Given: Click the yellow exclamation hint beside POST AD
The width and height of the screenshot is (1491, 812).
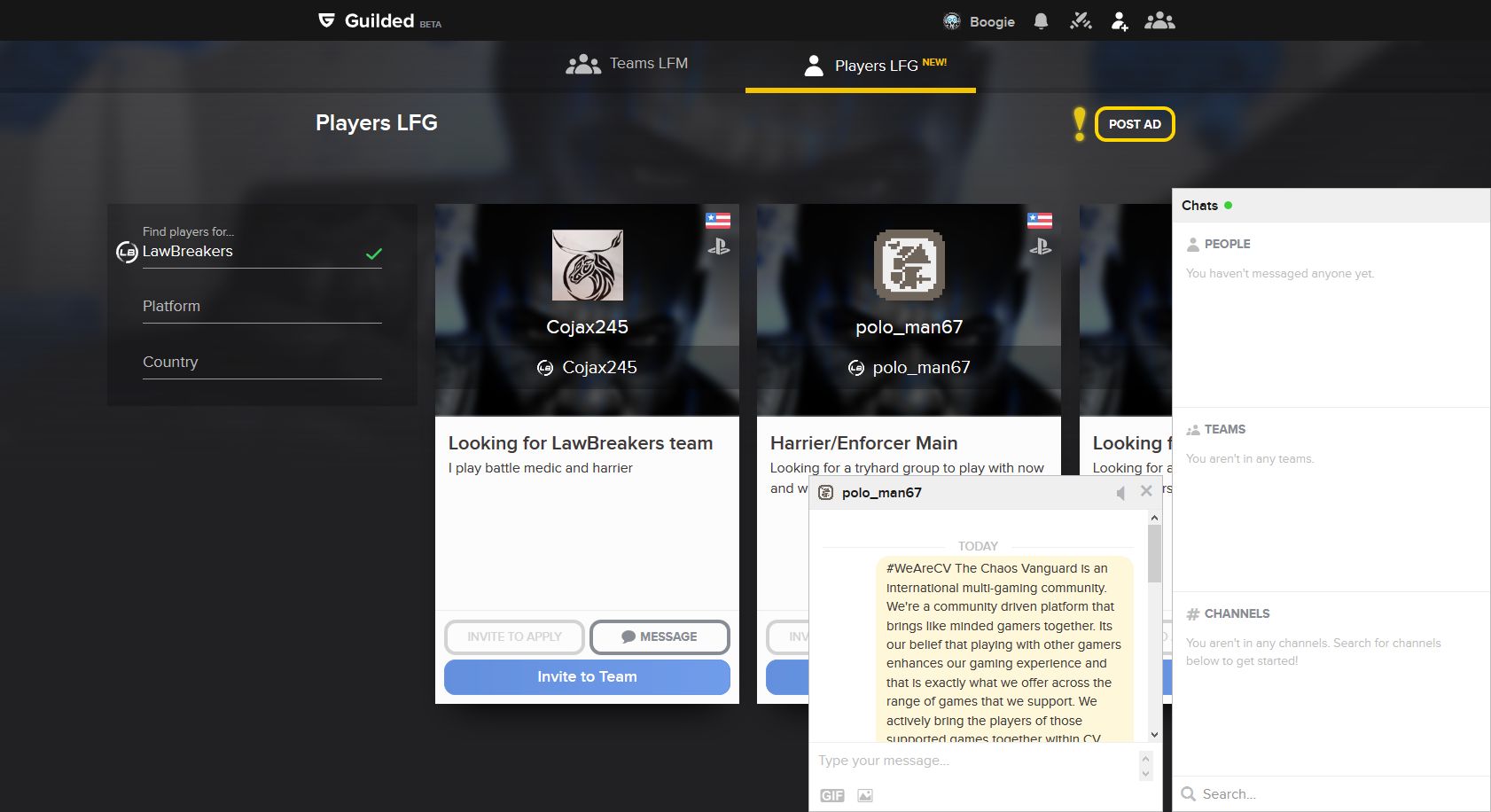Looking at the screenshot, I should tap(1079, 124).
